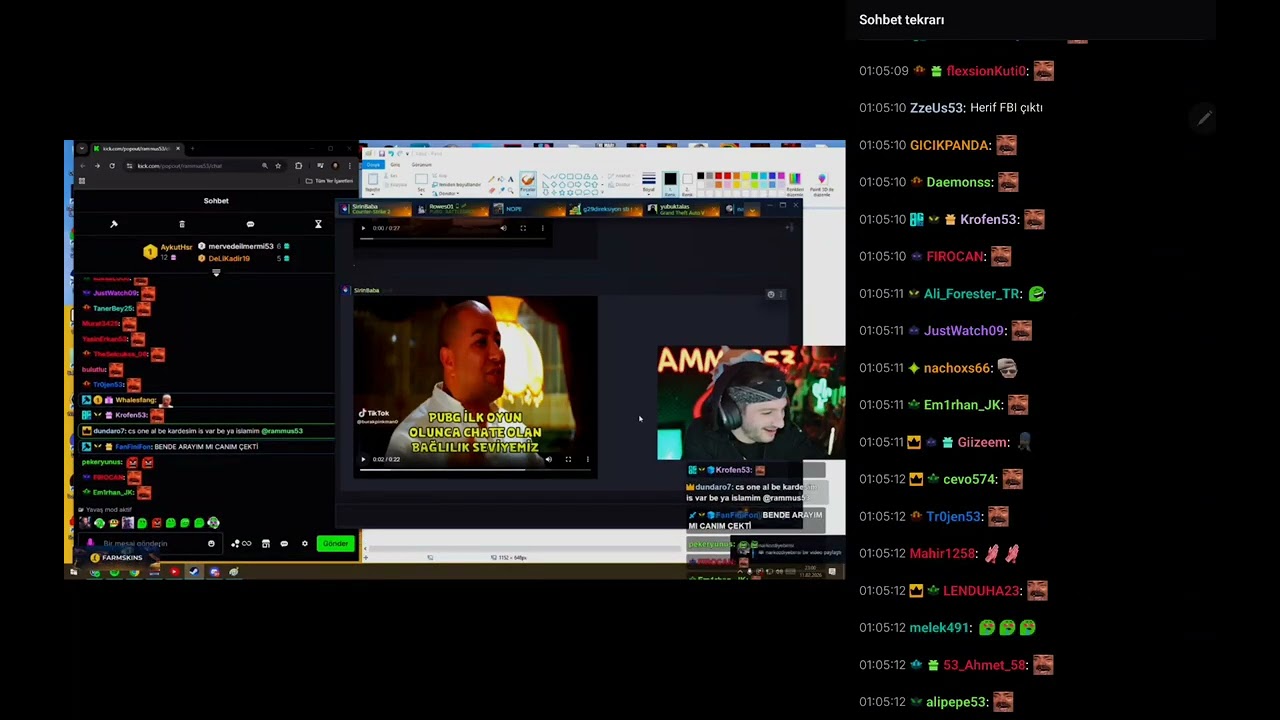Open the browser three-dot menu
Viewport: 1280px width, 720px height.
point(349,166)
